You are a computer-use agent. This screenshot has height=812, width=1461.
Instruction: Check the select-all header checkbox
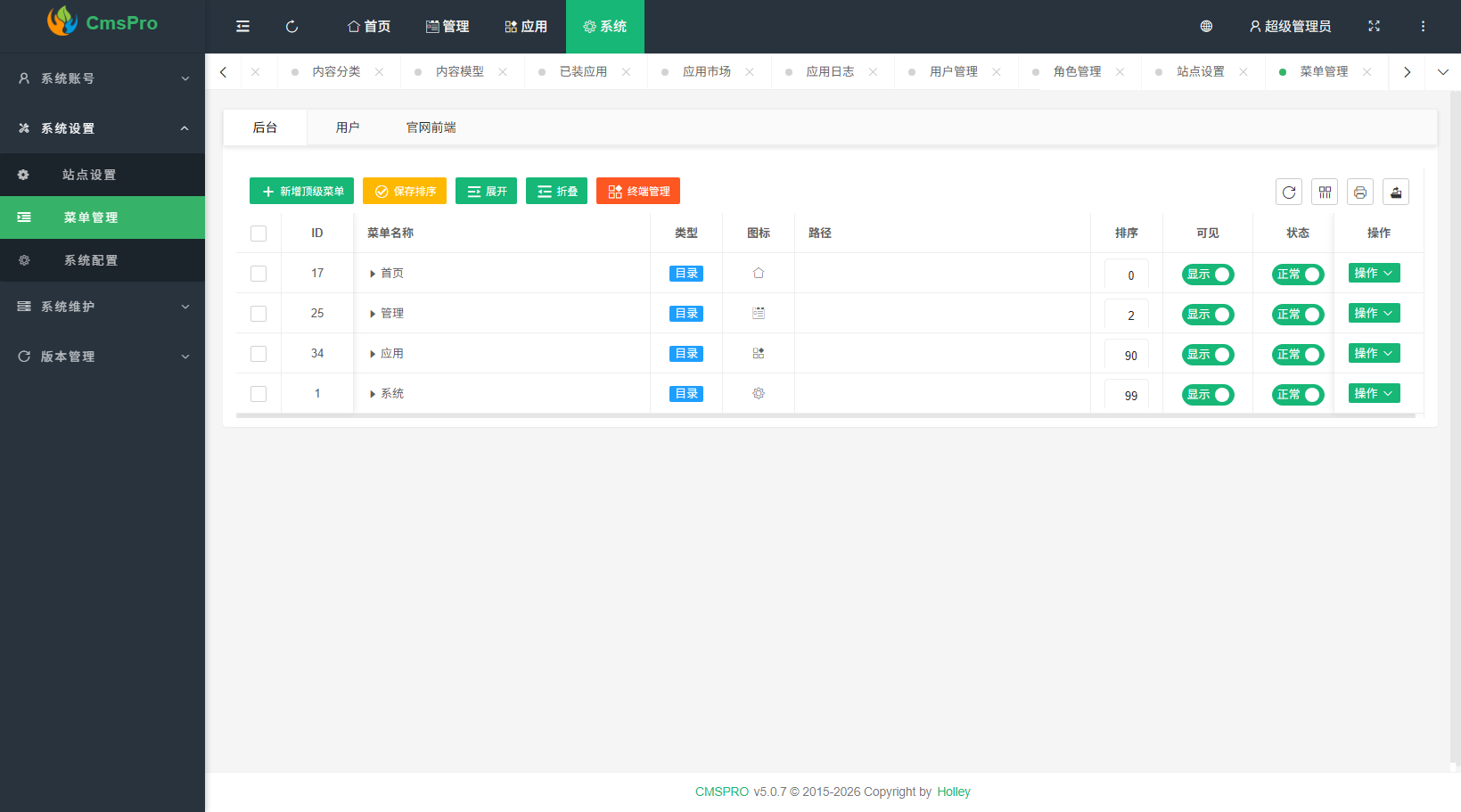[259, 234]
